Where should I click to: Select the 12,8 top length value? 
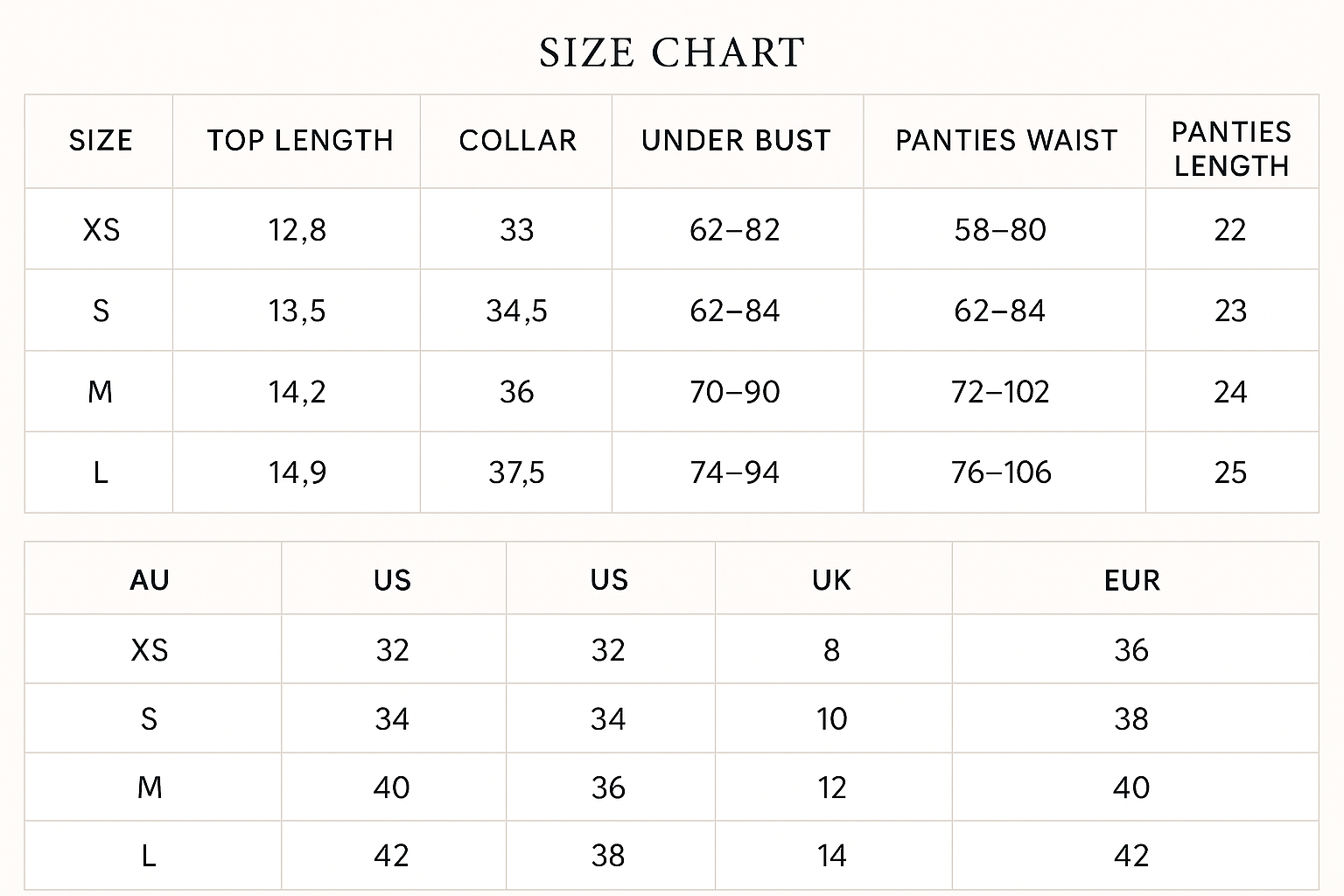click(297, 230)
